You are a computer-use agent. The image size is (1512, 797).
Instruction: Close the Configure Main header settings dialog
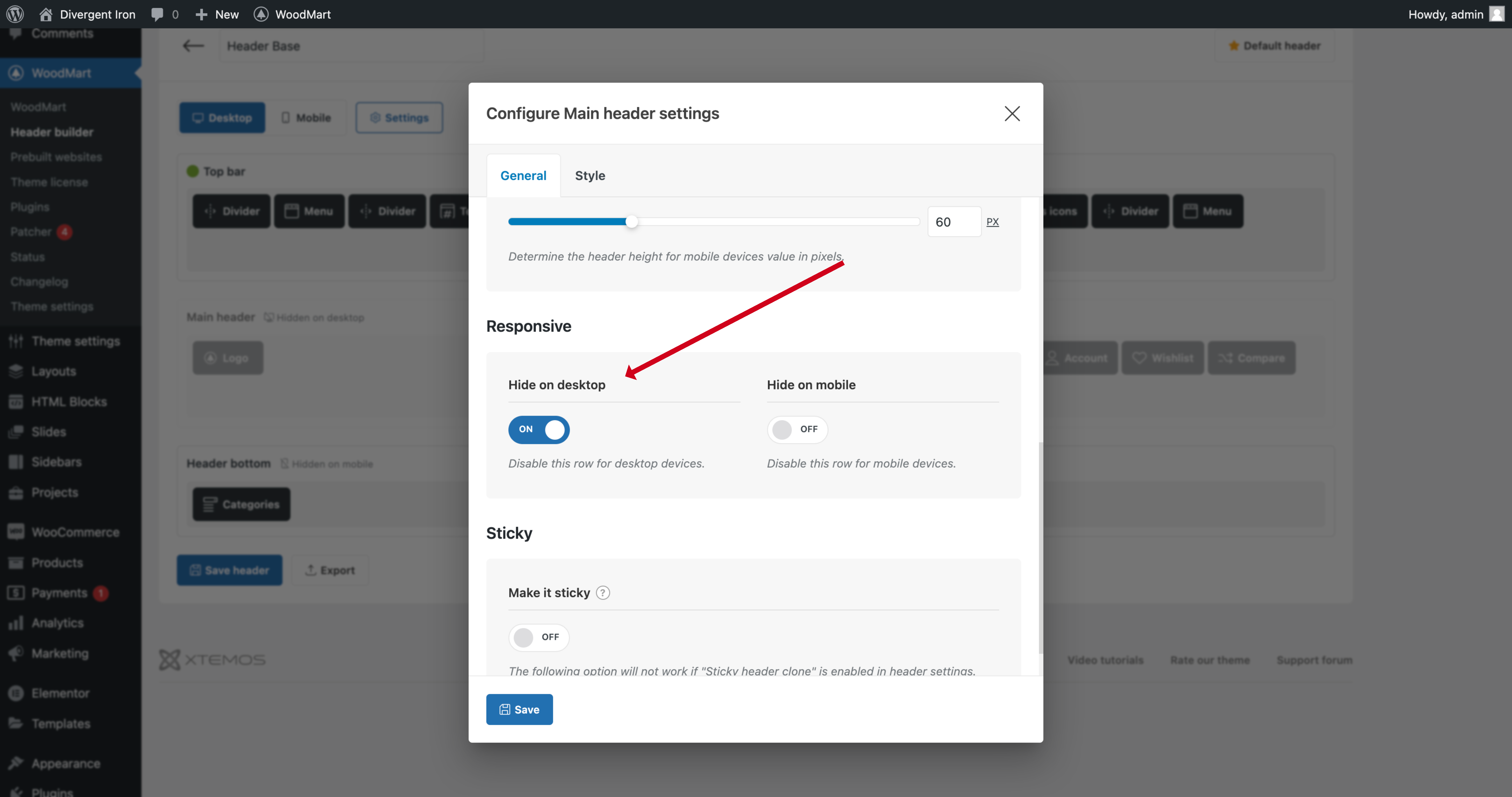click(x=1012, y=113)
